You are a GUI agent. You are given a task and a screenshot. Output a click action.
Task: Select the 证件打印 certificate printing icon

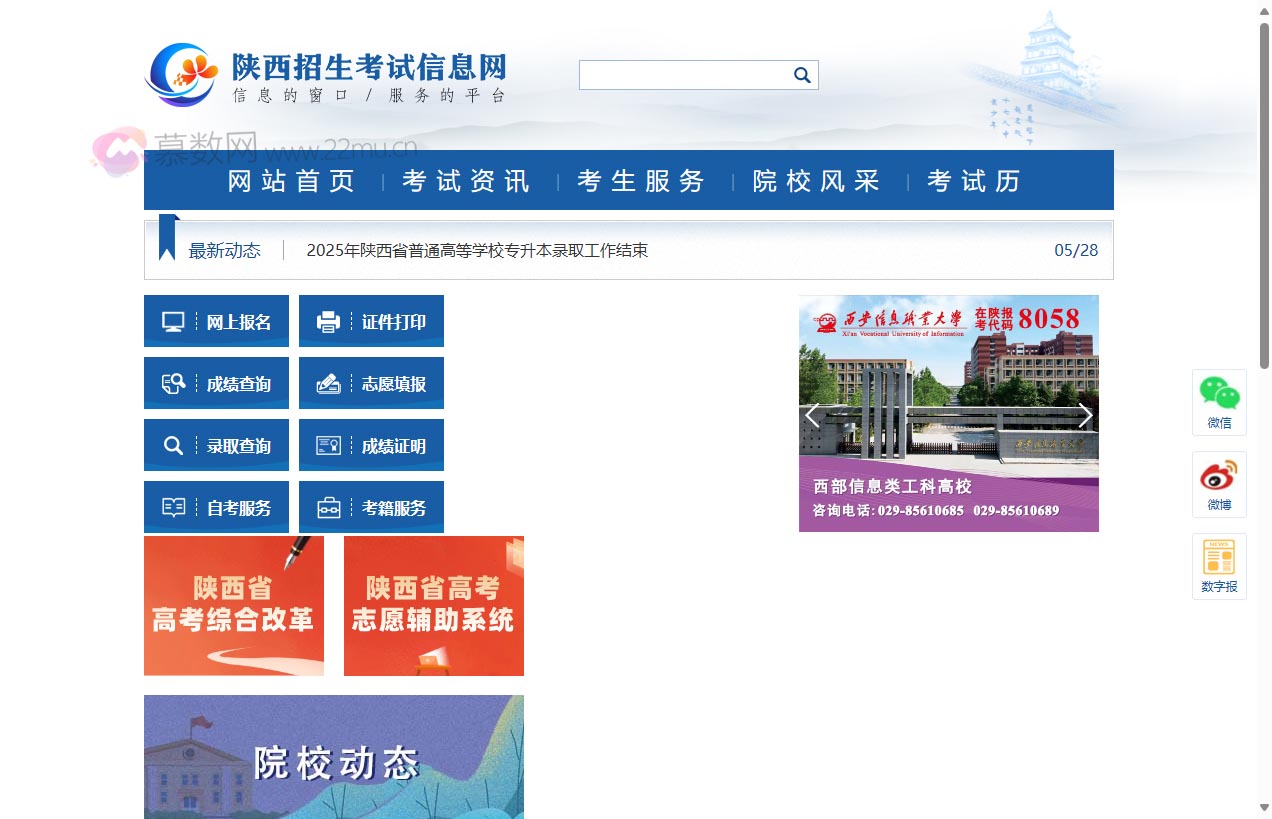tap(371, 321)
